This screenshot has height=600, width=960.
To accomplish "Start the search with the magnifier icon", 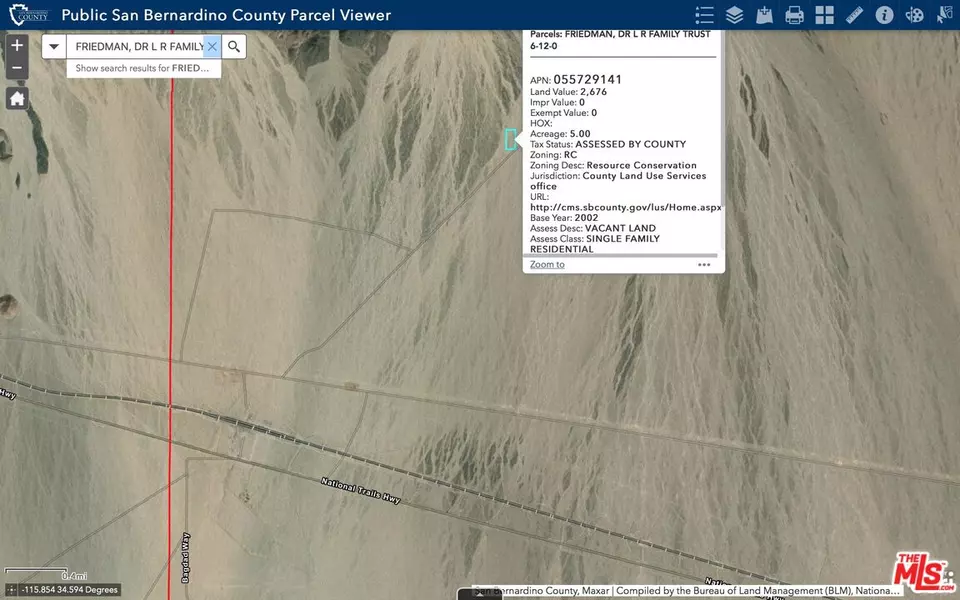I will click(233, 46).
